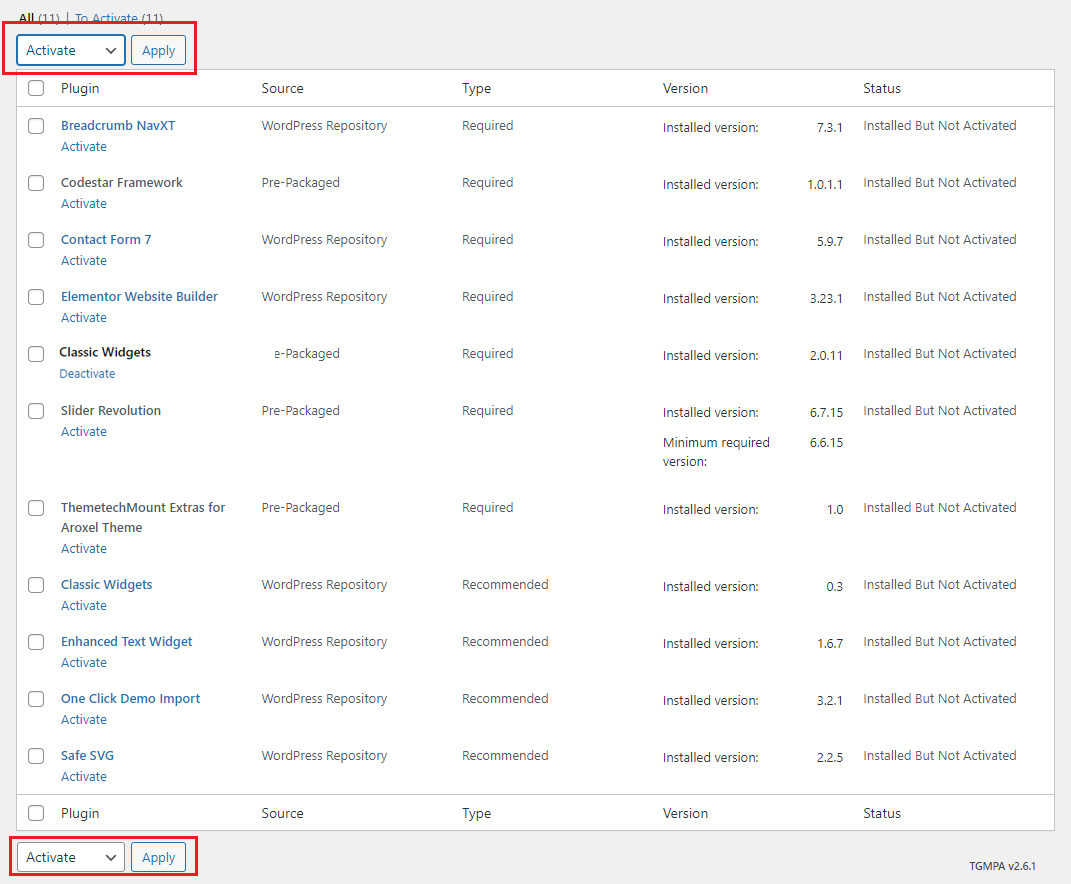Click version number 2.2.5

[x=830, y=758]
